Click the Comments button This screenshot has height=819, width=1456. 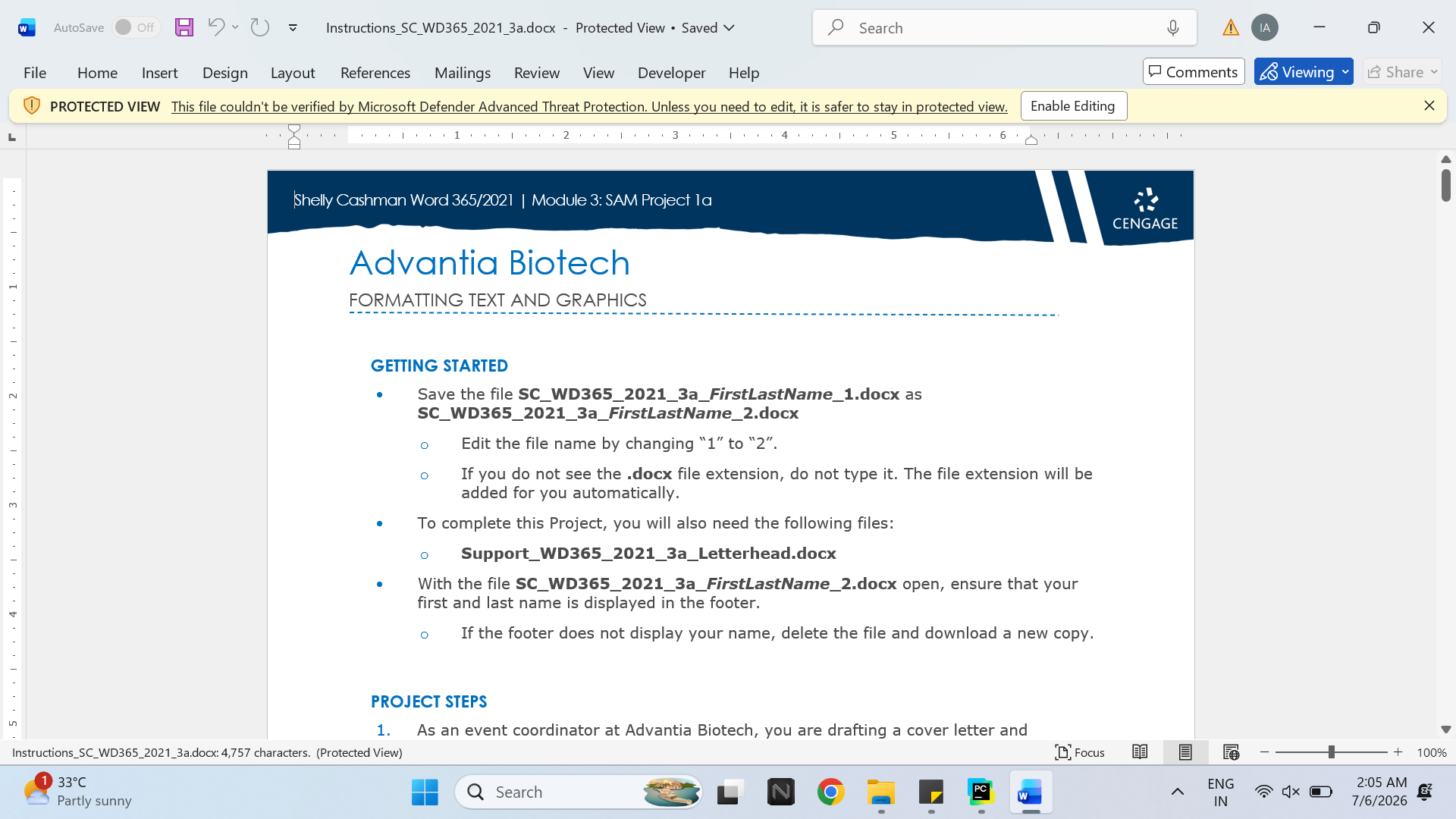pyautogui.click(x=1194, y=72)
